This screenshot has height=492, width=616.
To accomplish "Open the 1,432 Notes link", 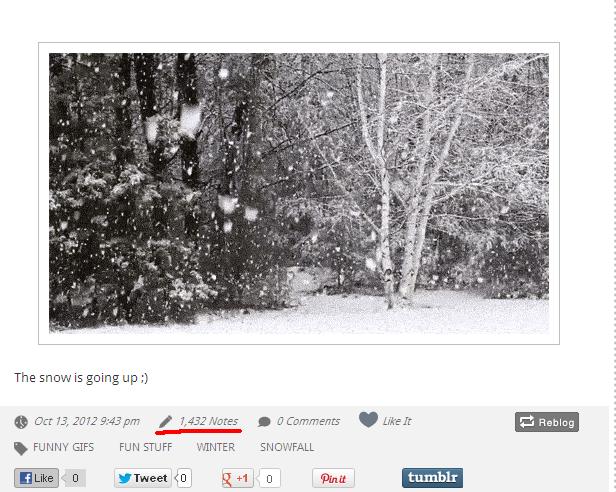I will [x=209, y=421].
